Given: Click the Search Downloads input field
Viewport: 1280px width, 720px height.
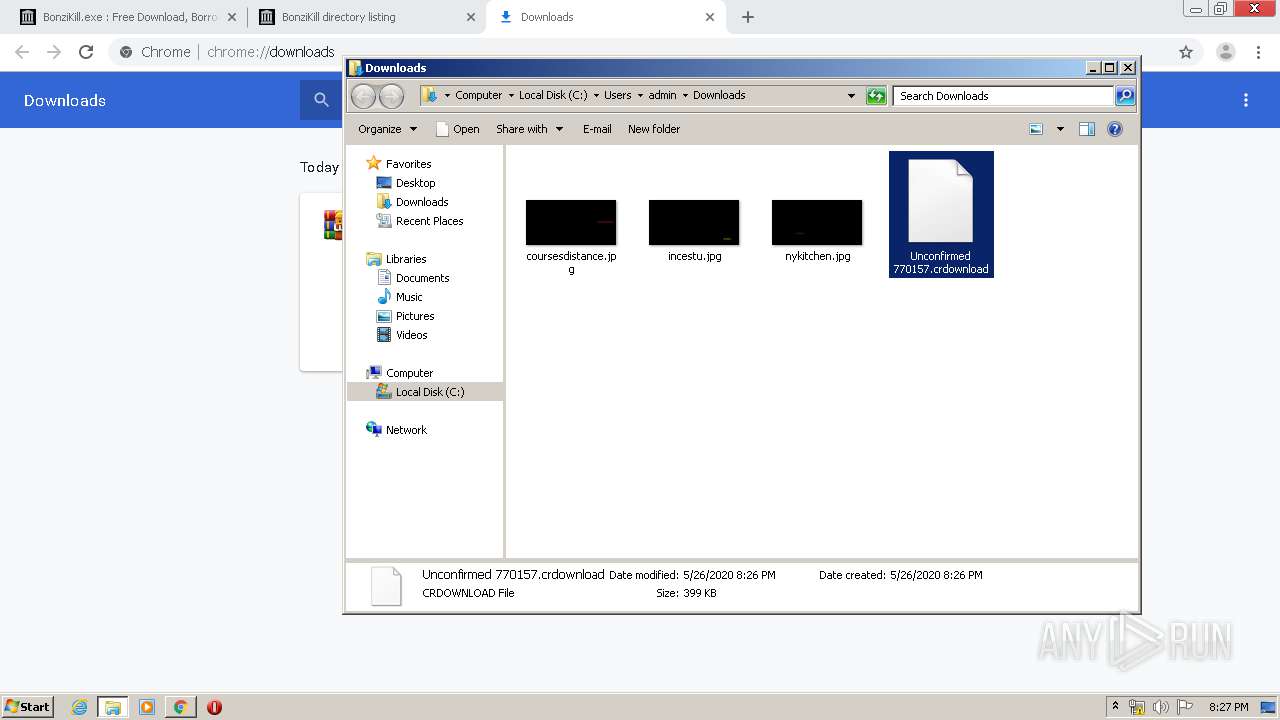Looking at the screenshot, I should click(x=1003, y=96).
